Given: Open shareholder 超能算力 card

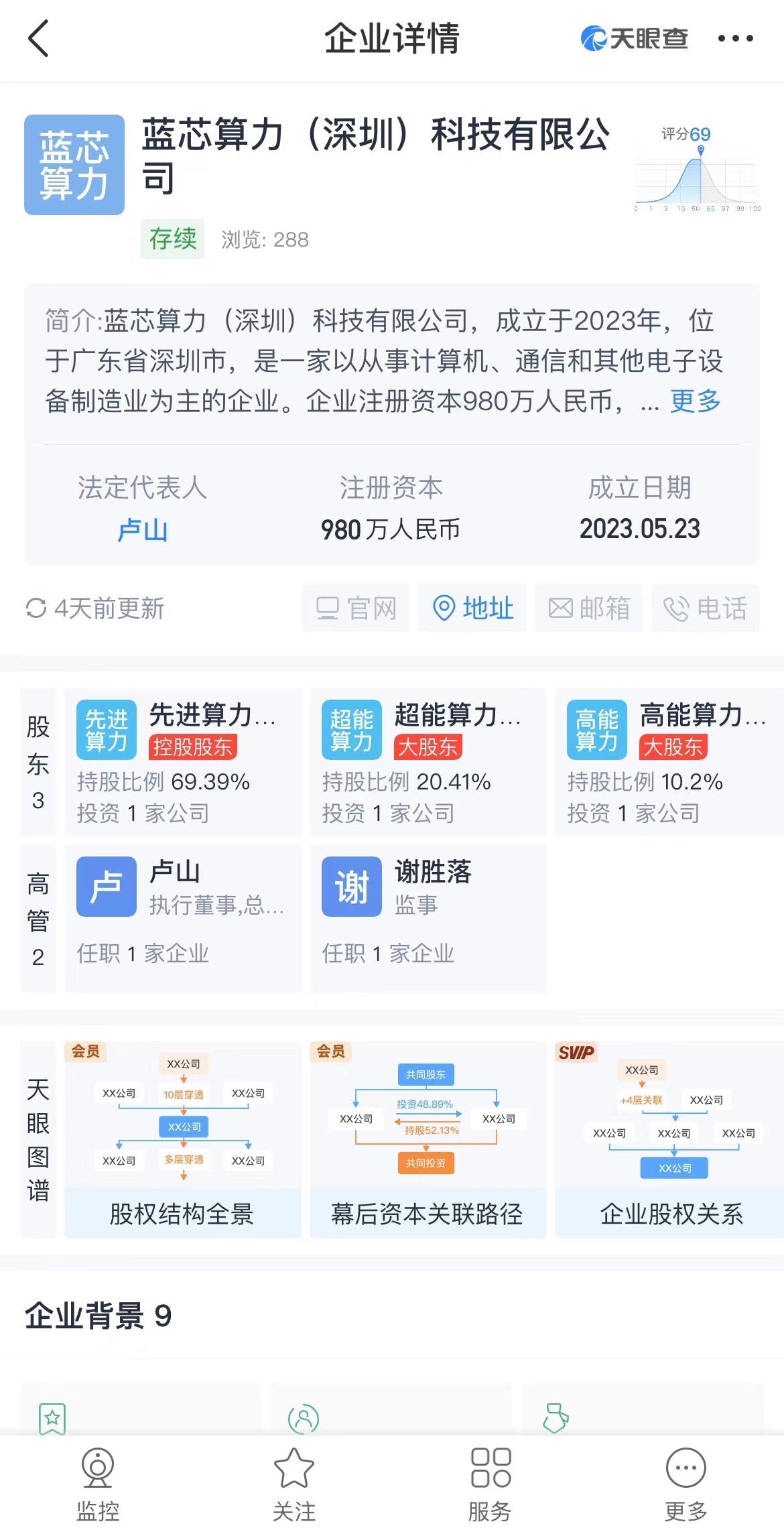Looking at the screenshot, I should pyautogui.click(x=428, y=763).
